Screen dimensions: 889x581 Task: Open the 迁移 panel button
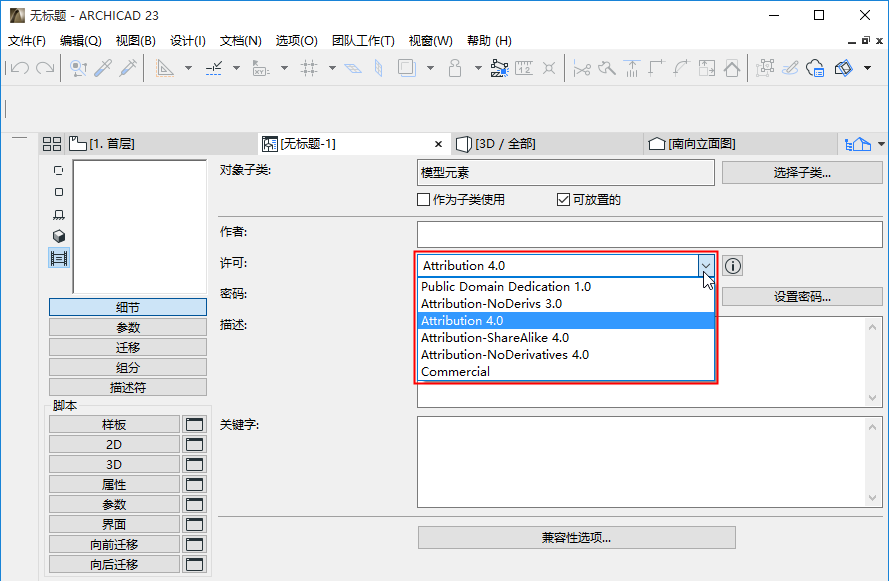(128, 347)
